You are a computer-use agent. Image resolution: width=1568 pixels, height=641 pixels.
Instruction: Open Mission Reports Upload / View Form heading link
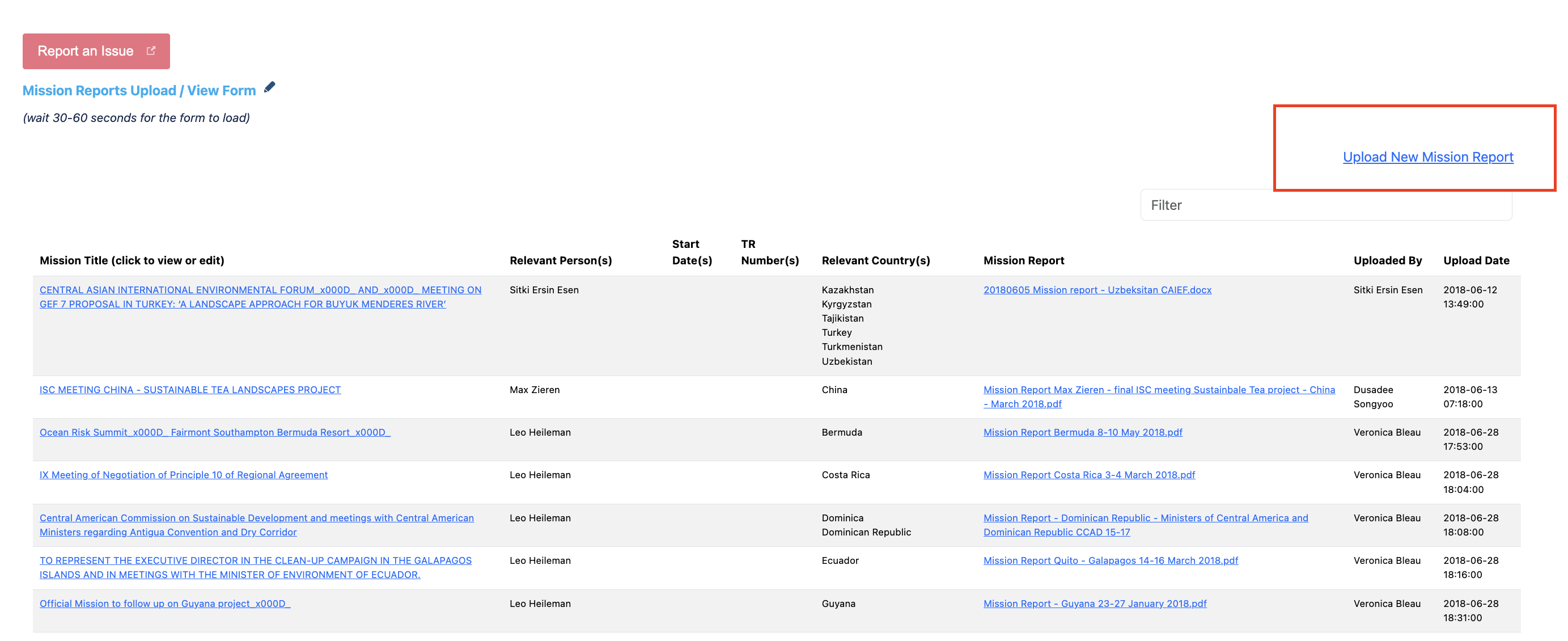pos(139,90)
